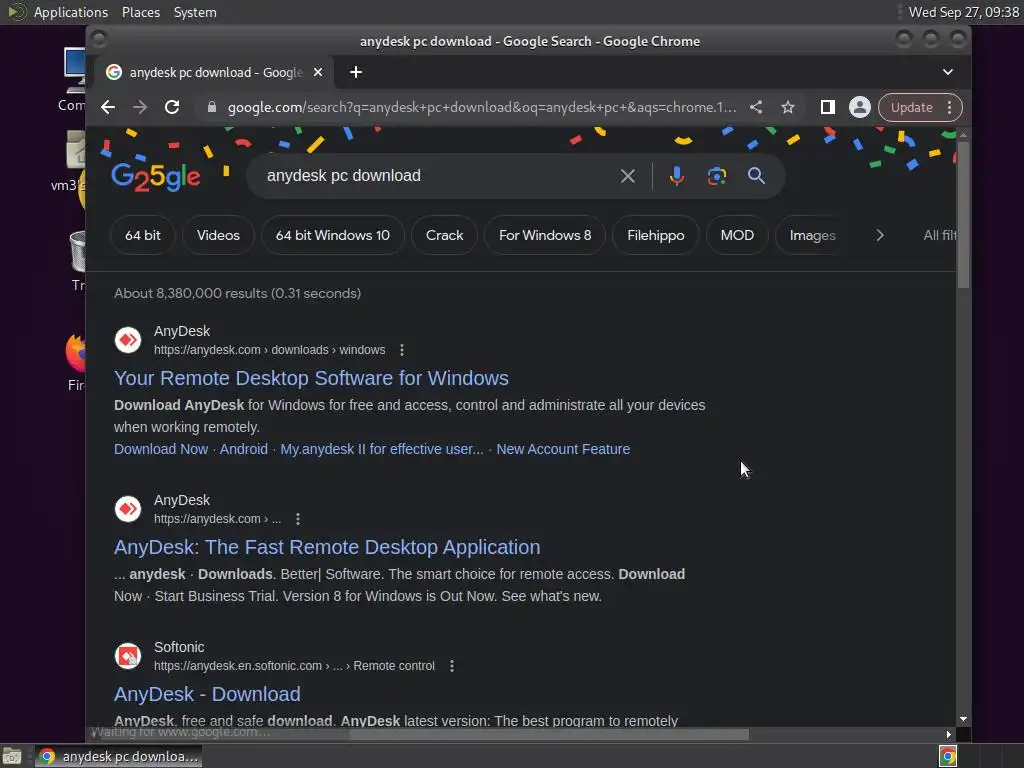Bookmark this tab with the star icon

click(788, 107)
